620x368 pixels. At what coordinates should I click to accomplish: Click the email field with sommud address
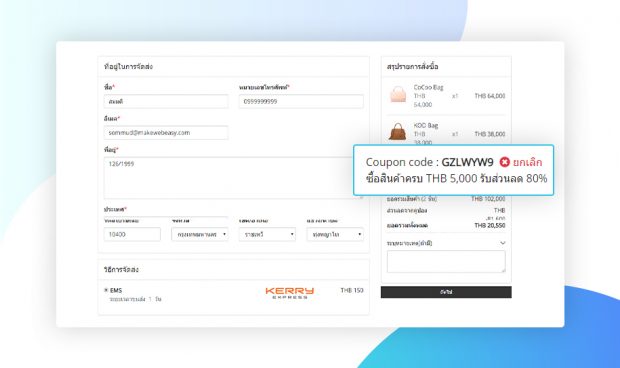[x=166, y=133]
